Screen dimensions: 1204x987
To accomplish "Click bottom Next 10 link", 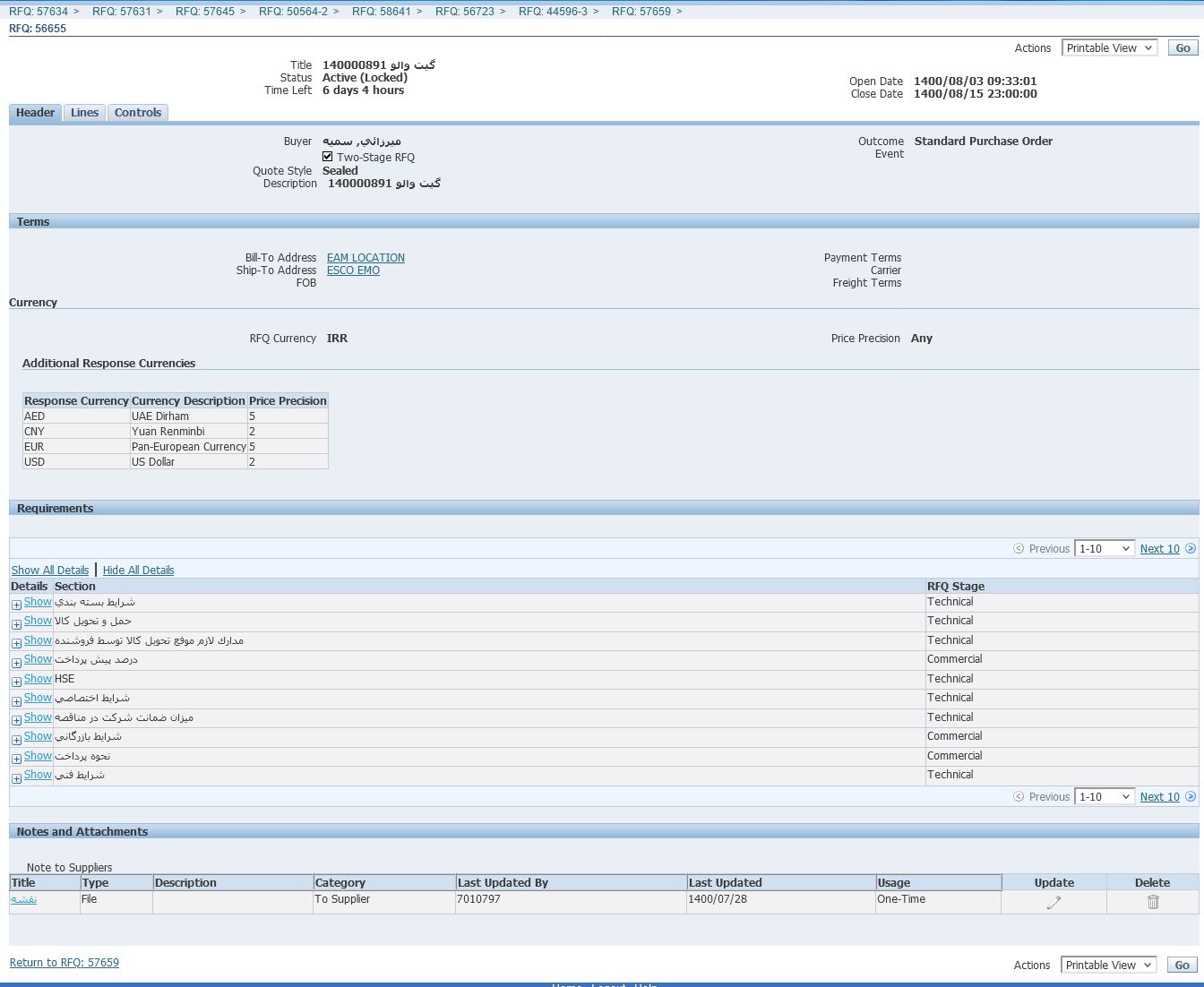I will (1159, 797).
